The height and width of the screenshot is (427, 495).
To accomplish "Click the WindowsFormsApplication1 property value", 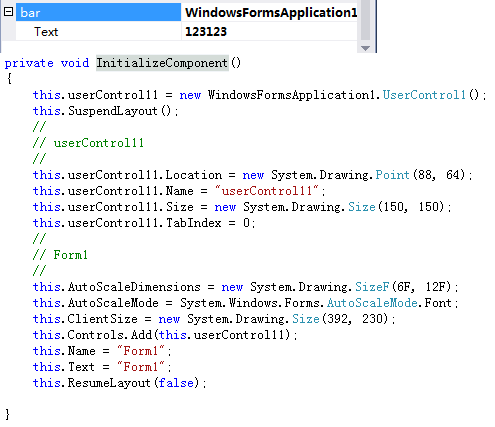I will 271,13.
